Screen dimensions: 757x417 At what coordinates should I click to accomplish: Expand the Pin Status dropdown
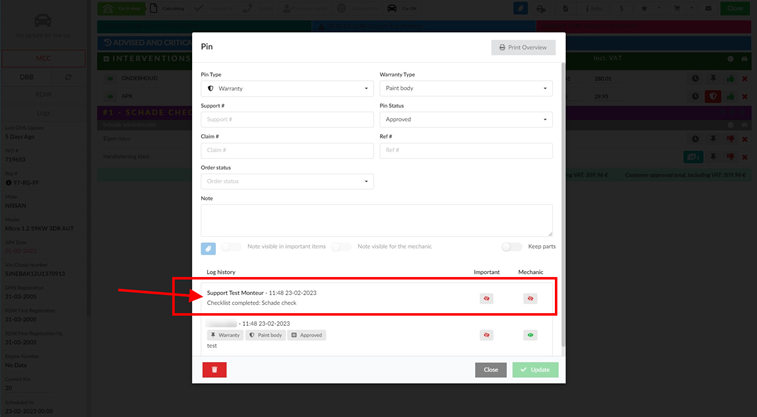(x=465, y=119)
